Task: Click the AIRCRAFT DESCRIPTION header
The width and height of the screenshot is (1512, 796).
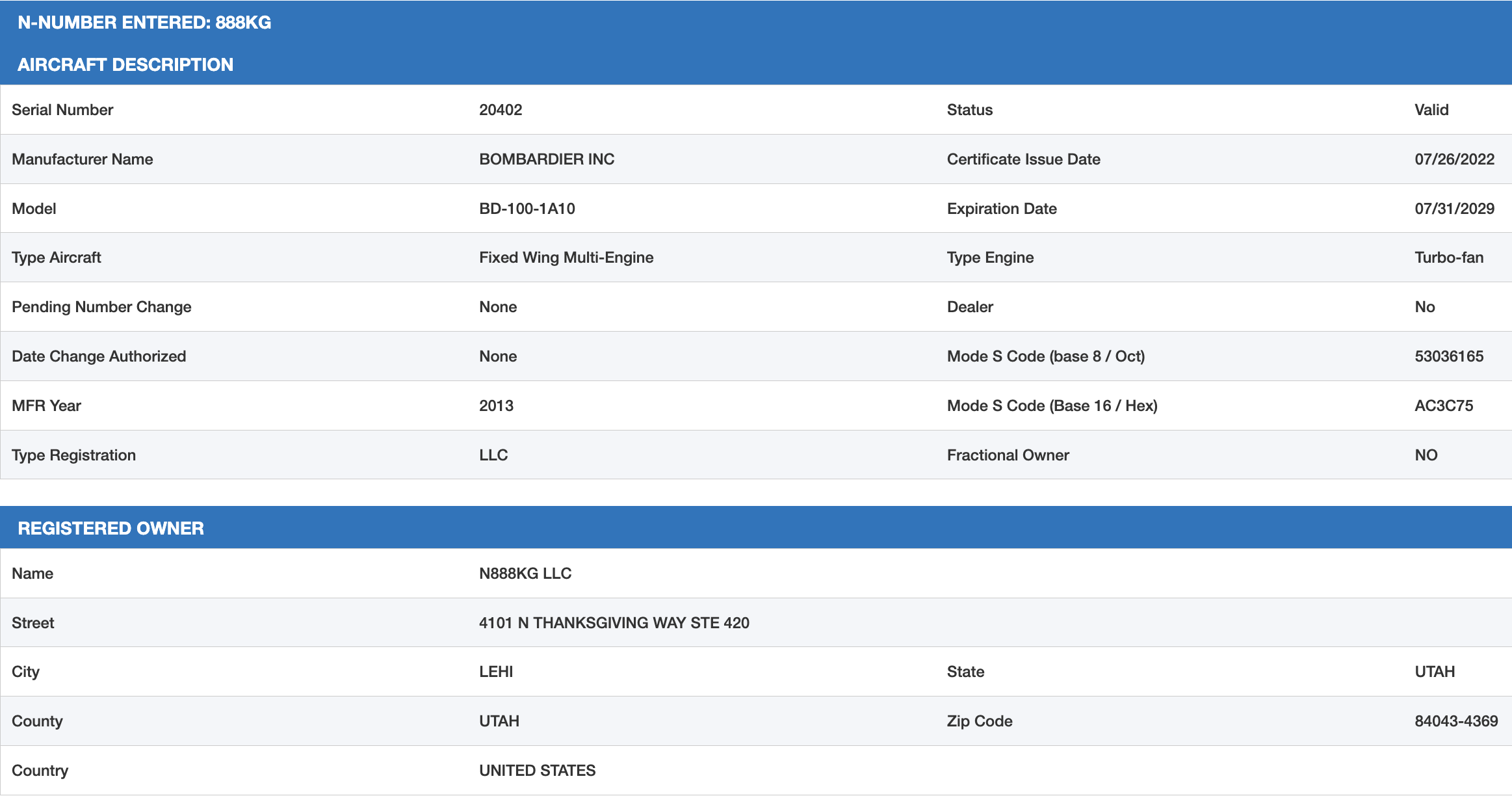Action: tap(125, 64)
